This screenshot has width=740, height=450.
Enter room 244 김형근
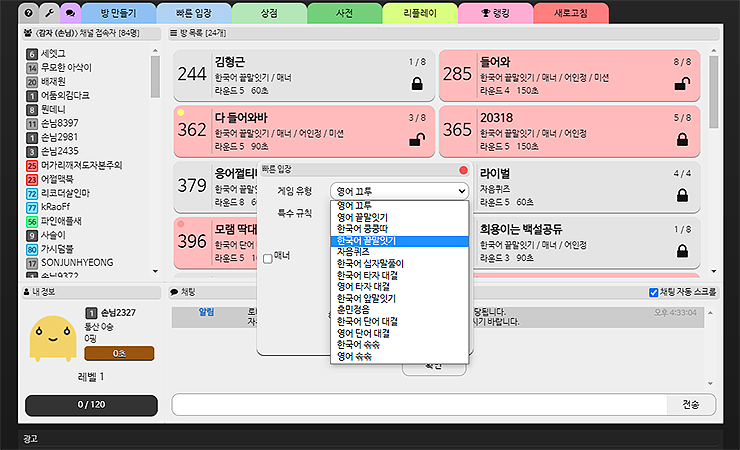pos(304,75)
